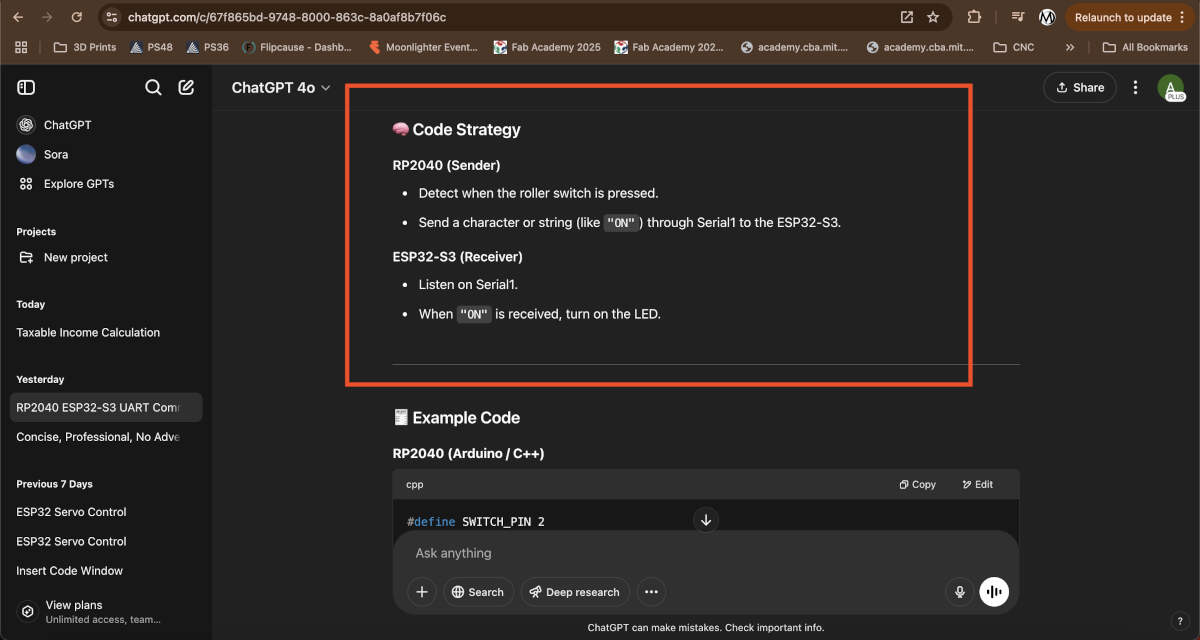
Task: Open the media controls icon
Action: coord(1018,17)
